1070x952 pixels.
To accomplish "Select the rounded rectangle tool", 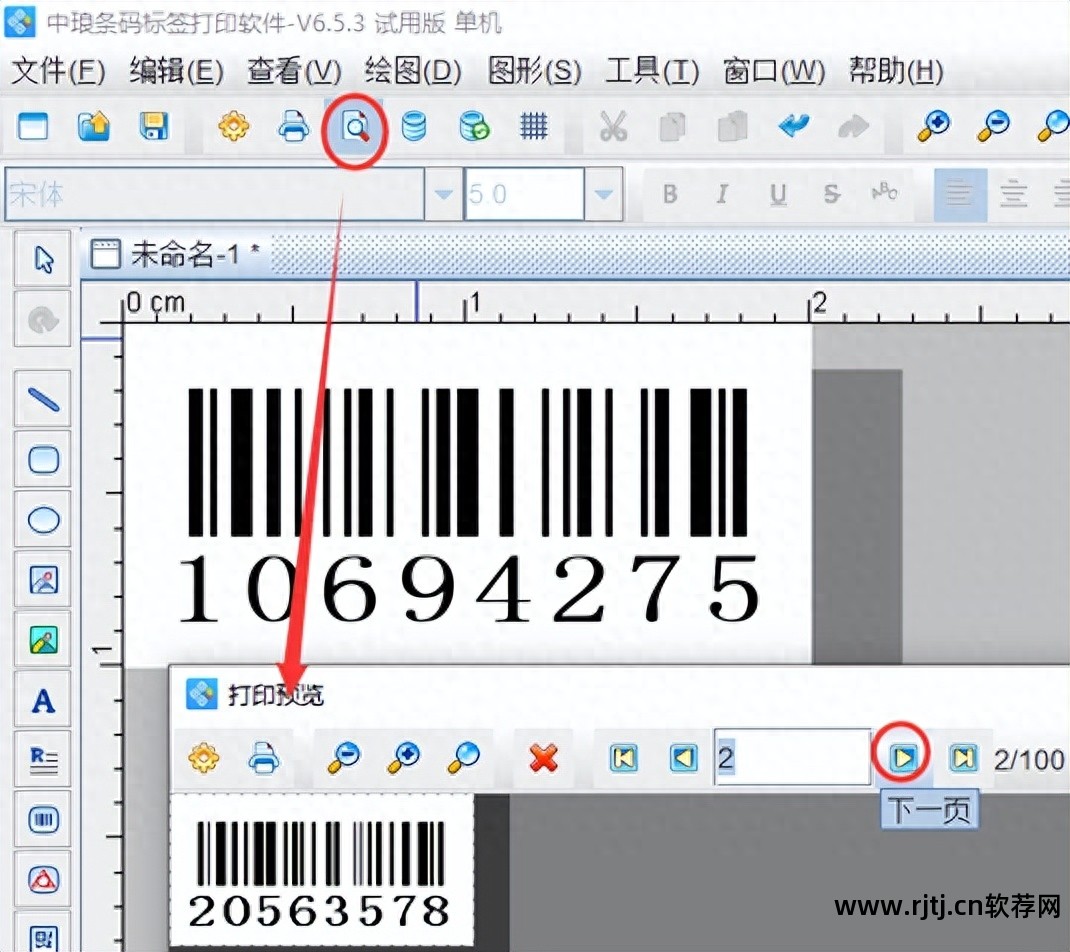I will (42, 459).
